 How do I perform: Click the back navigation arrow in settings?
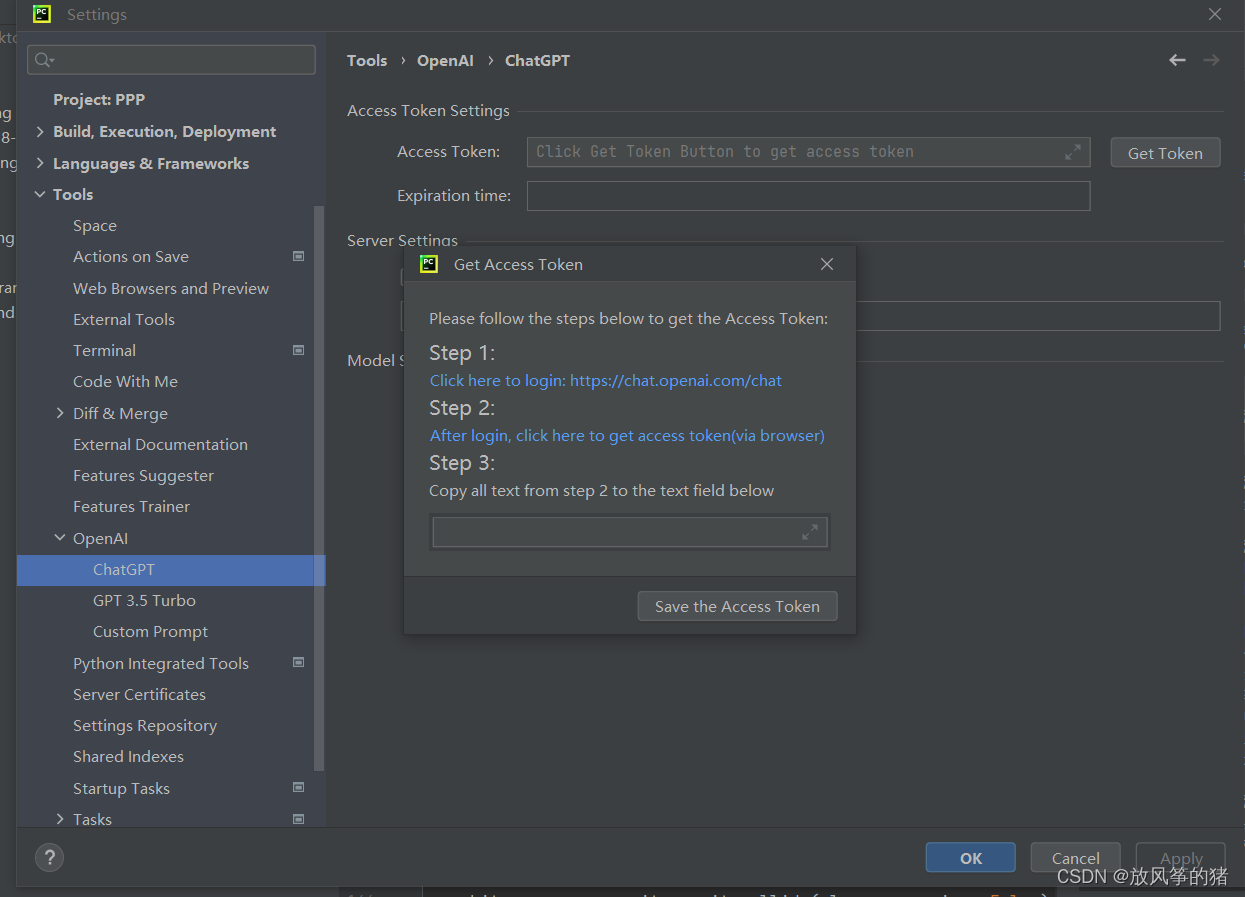[x=1177, y=60]
